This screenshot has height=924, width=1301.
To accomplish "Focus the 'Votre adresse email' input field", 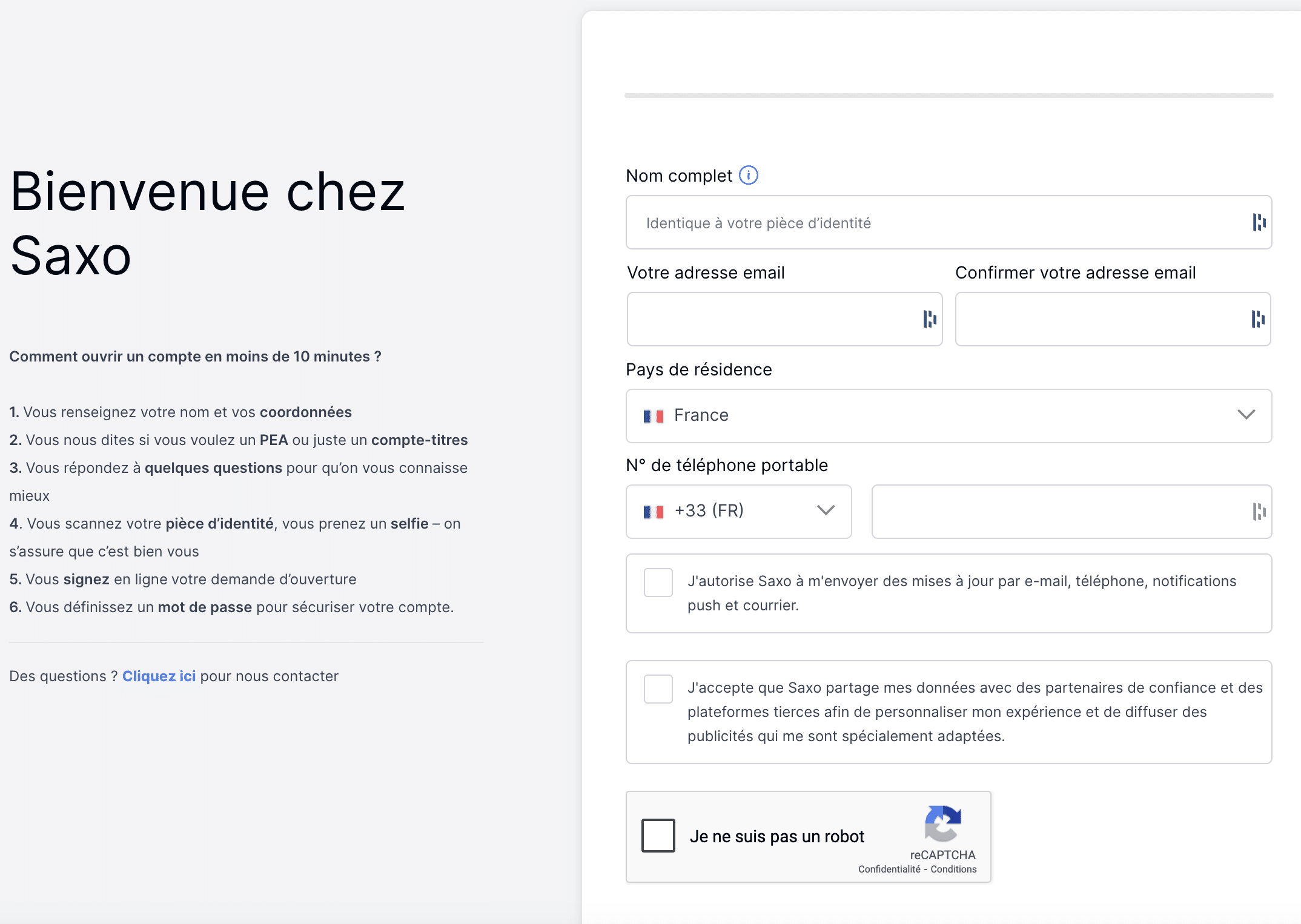I will [x=772, y=319].
